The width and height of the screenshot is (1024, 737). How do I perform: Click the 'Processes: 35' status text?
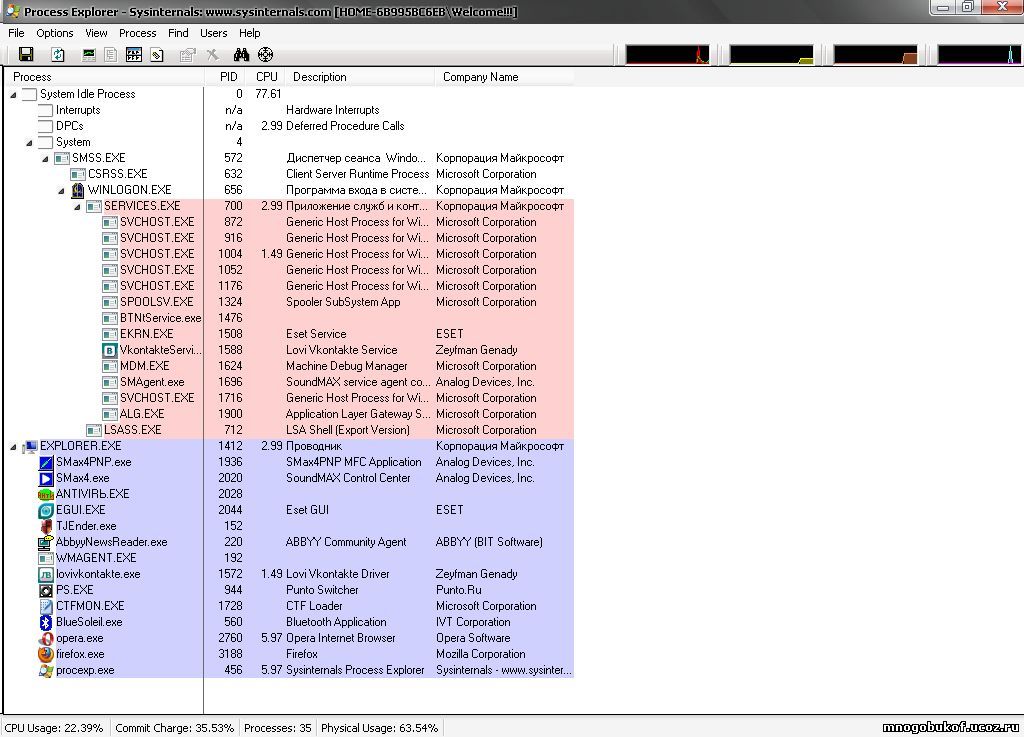[x=278, y=728]
